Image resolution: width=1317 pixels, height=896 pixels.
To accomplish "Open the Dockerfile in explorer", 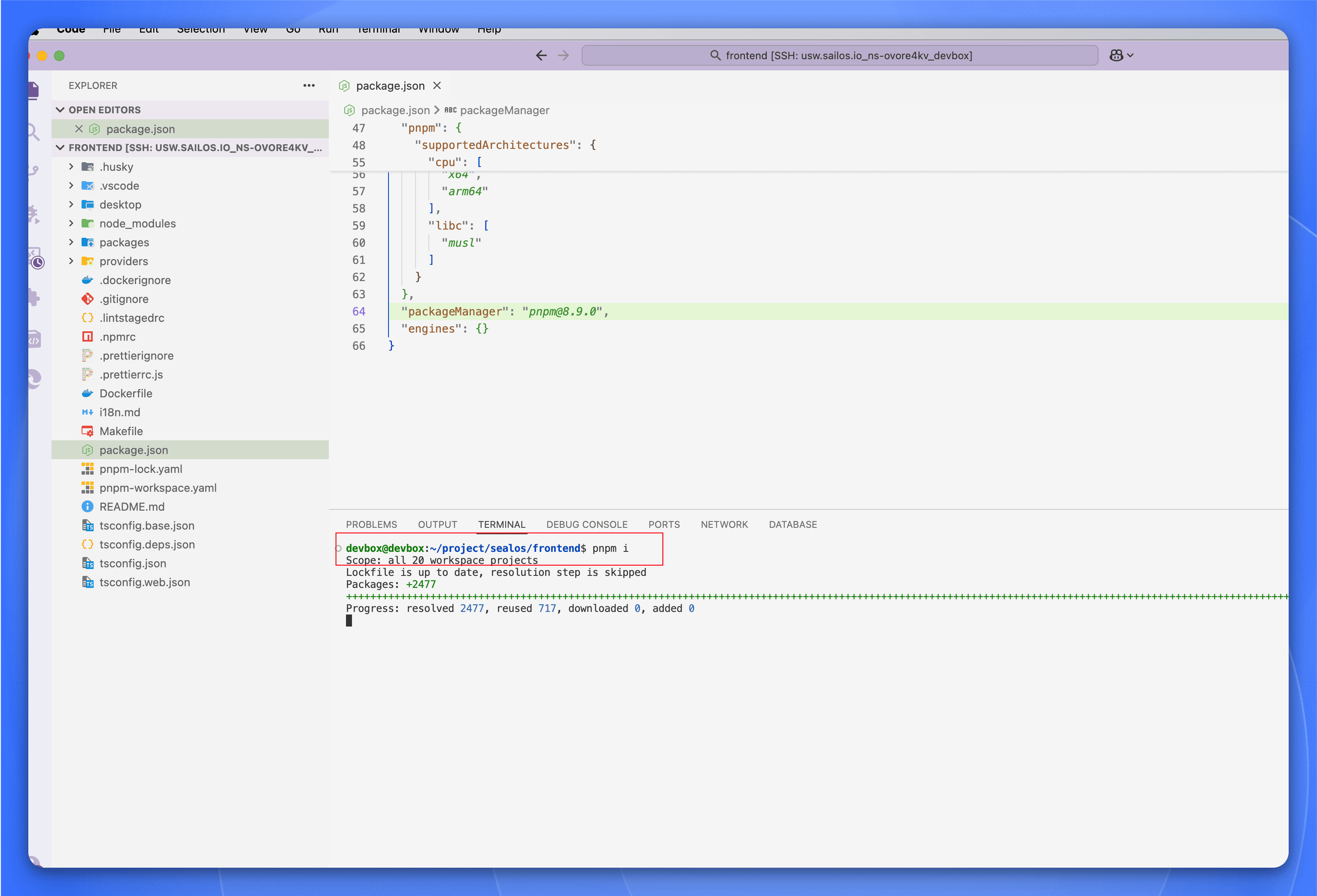I will (x=126, y=394).
